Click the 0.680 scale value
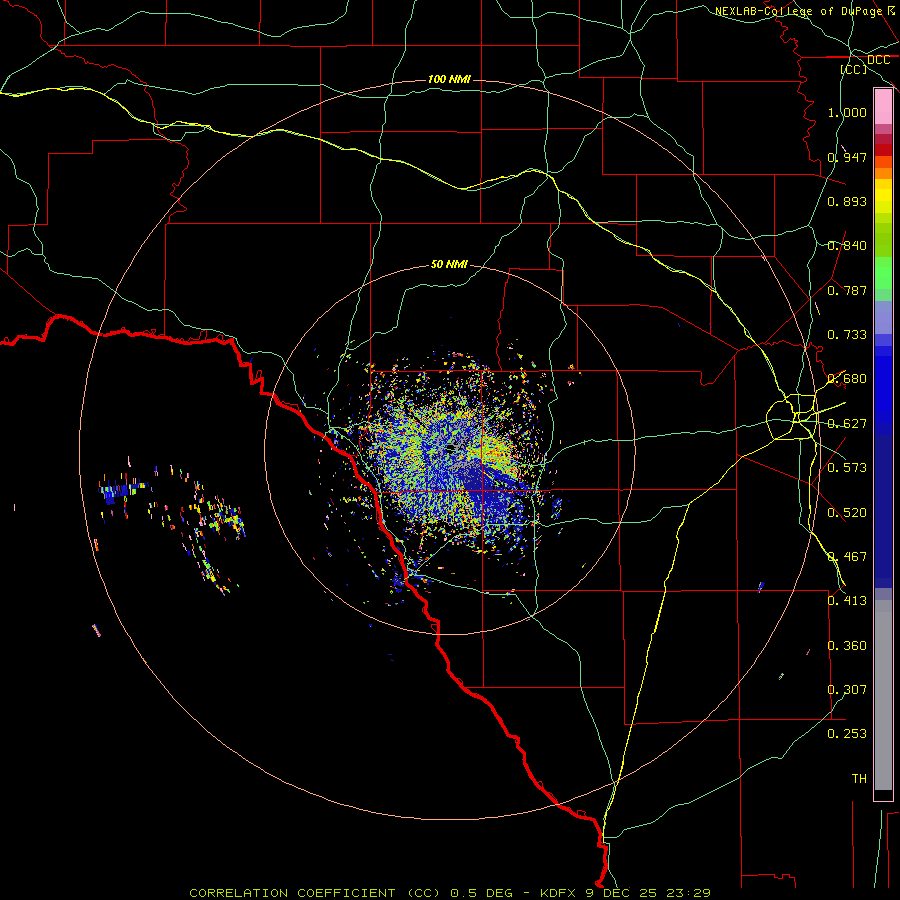This screenshot has height=900, width=900. click(847, 379)
